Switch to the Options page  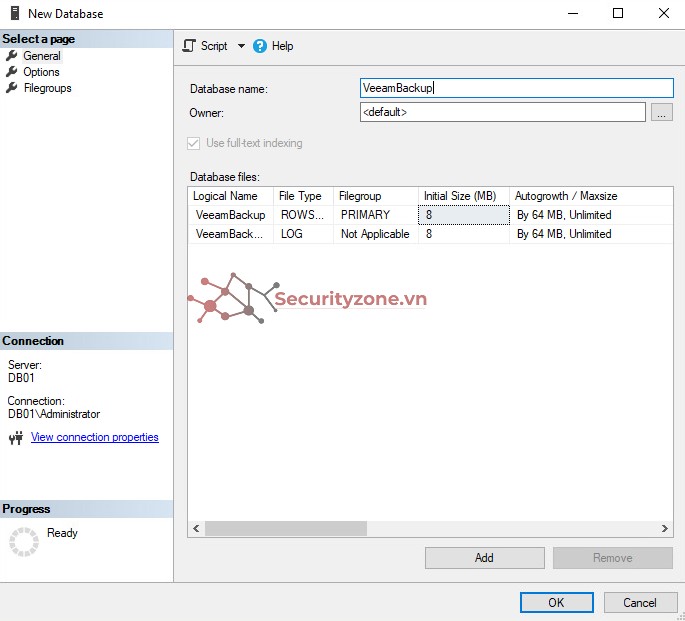coord(42,72)
